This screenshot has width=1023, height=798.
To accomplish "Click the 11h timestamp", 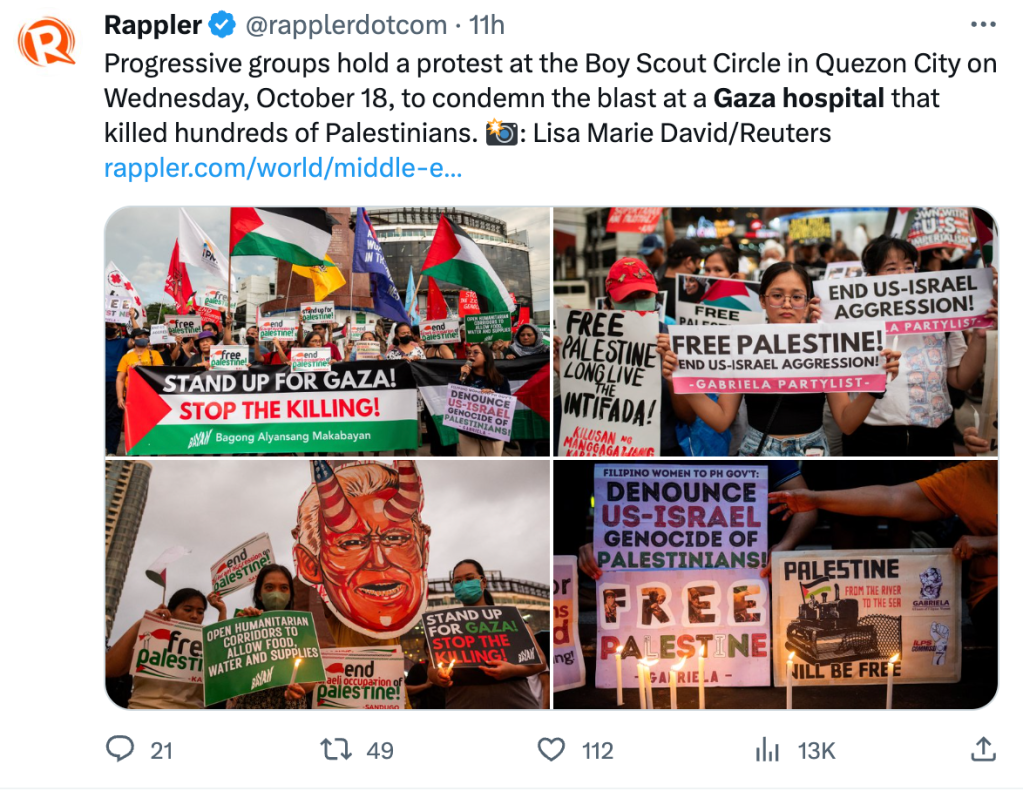I will click(487, 25).
